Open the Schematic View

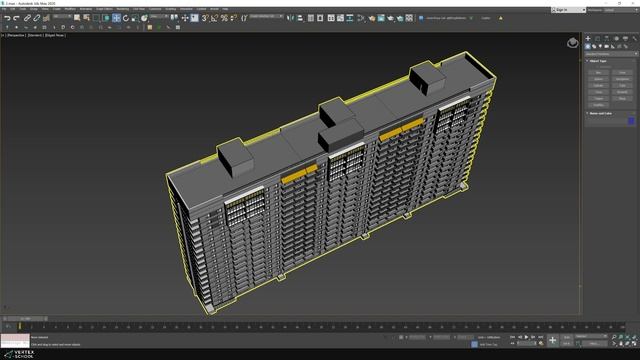pos(350,18)
